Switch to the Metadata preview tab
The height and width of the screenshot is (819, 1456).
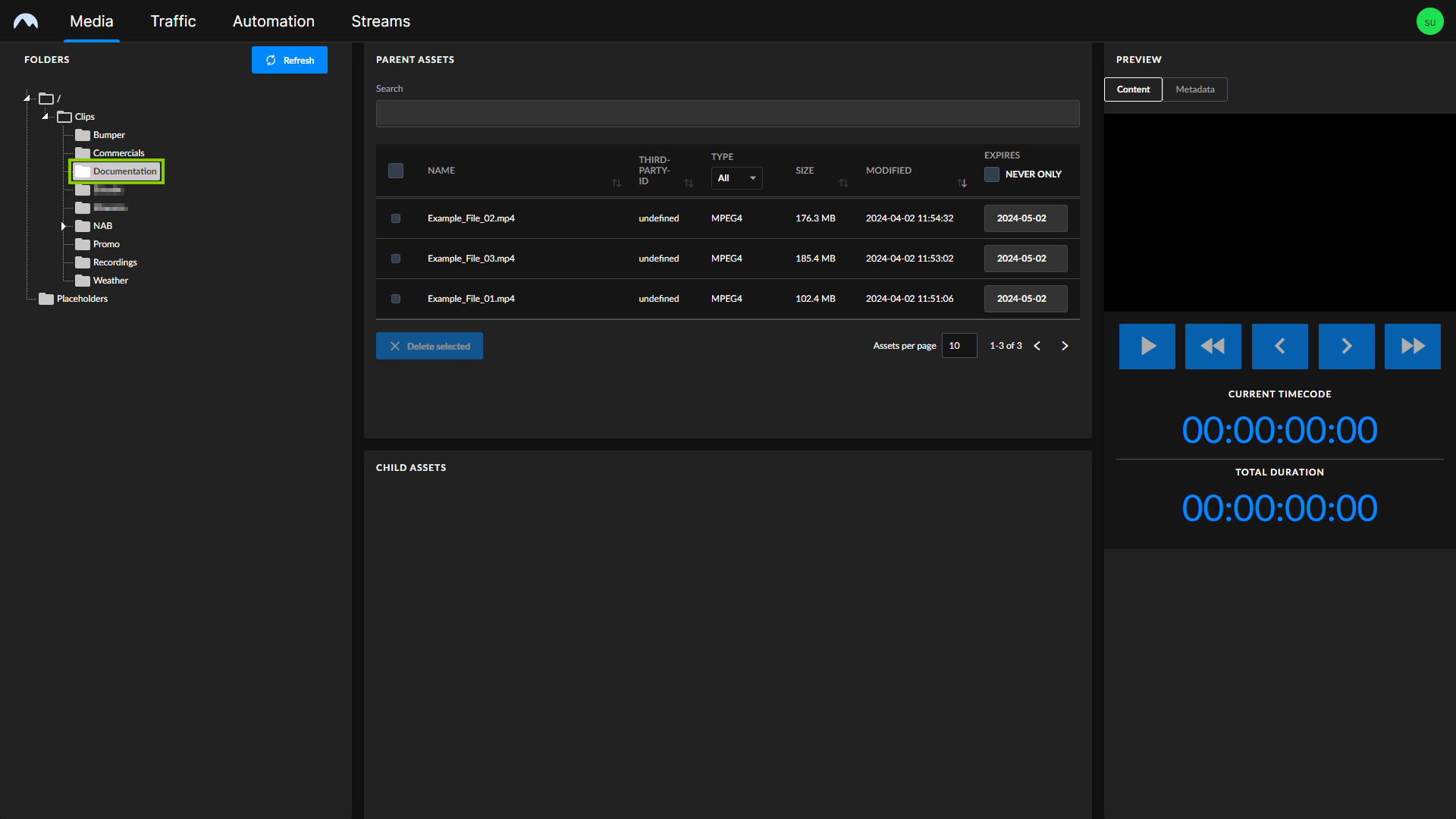coord(1195,89)
